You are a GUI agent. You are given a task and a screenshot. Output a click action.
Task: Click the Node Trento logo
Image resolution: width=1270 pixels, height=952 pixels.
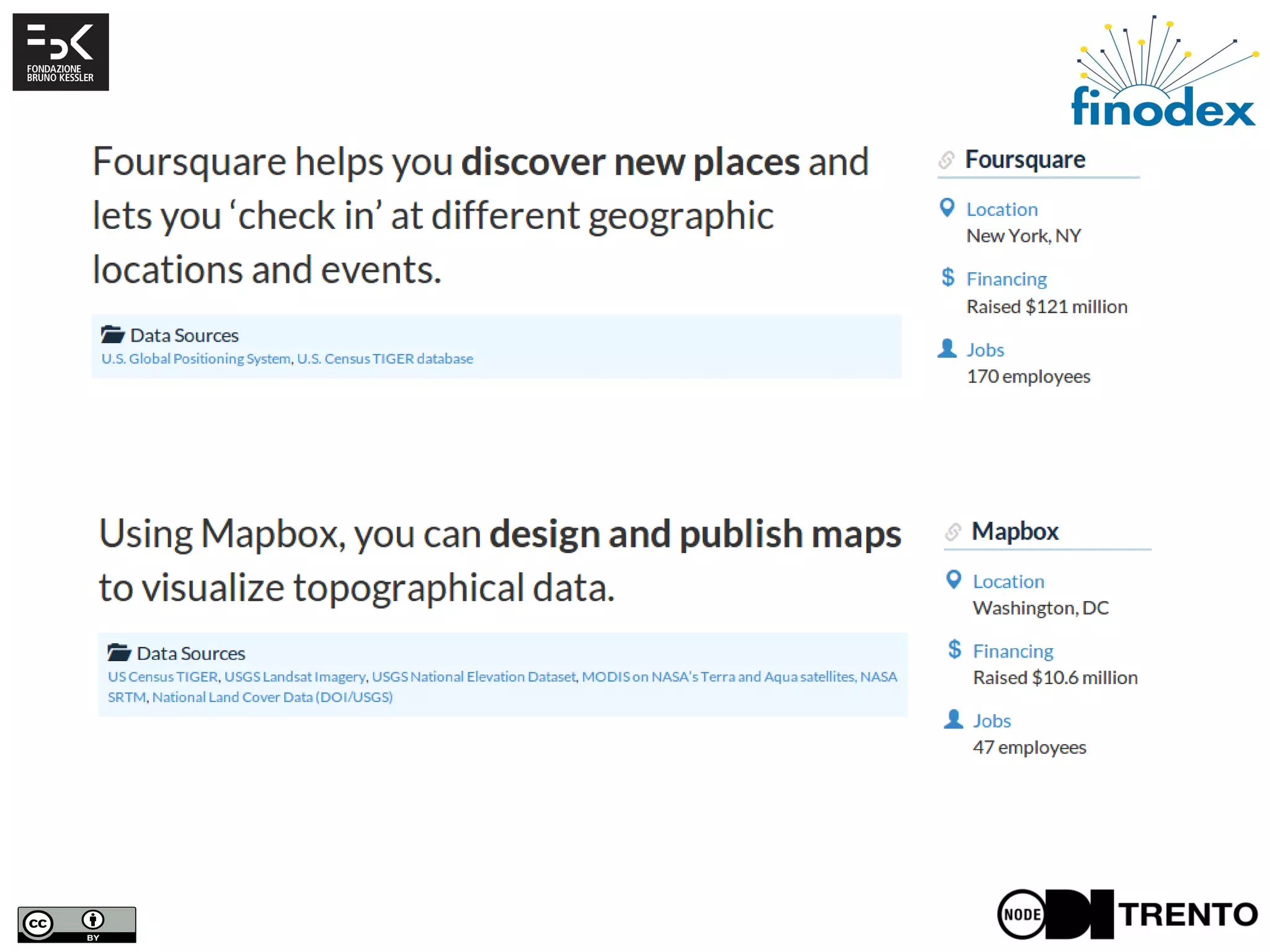pyautogui.click(x=1127, y=914)
